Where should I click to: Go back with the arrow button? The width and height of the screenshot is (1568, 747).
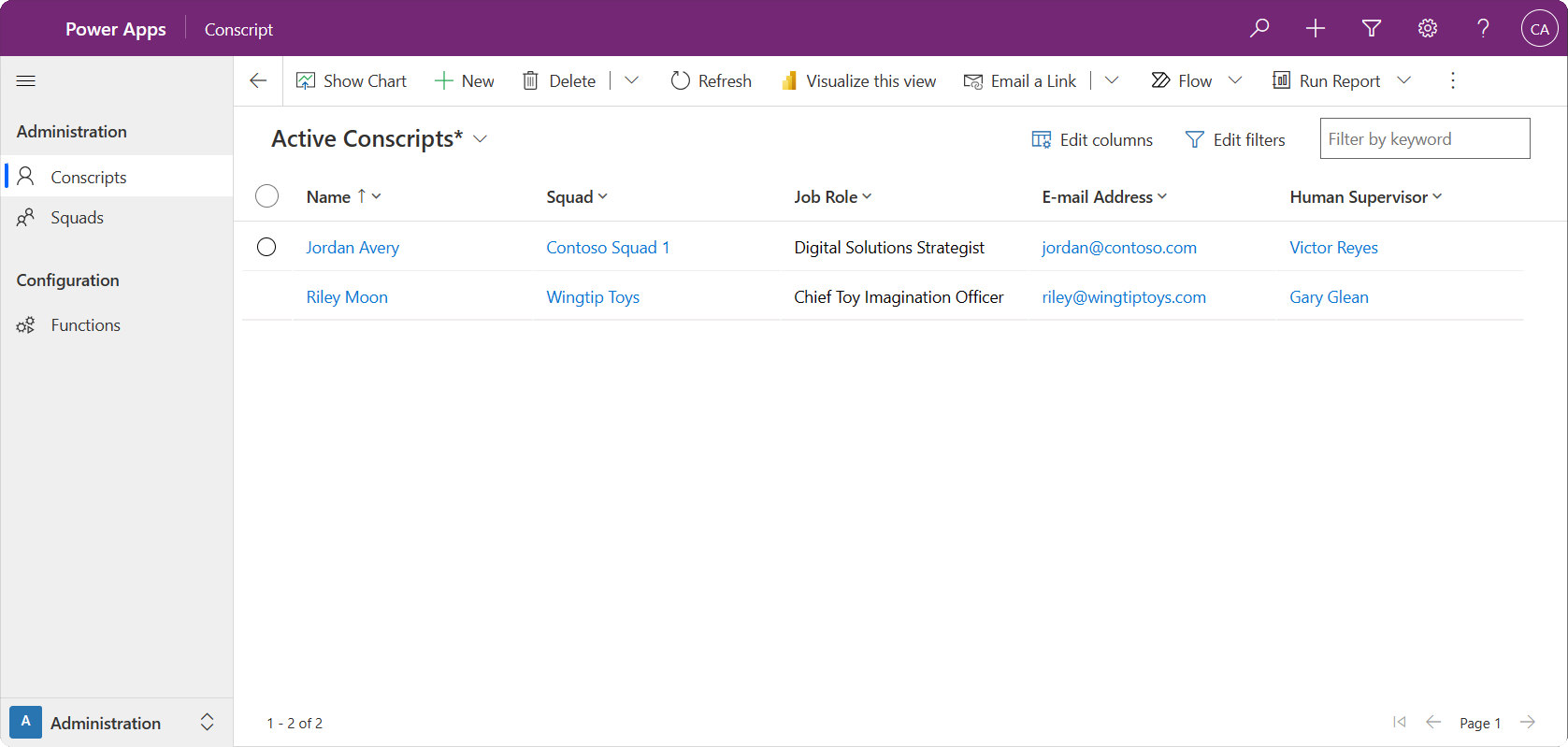(259, 81)
